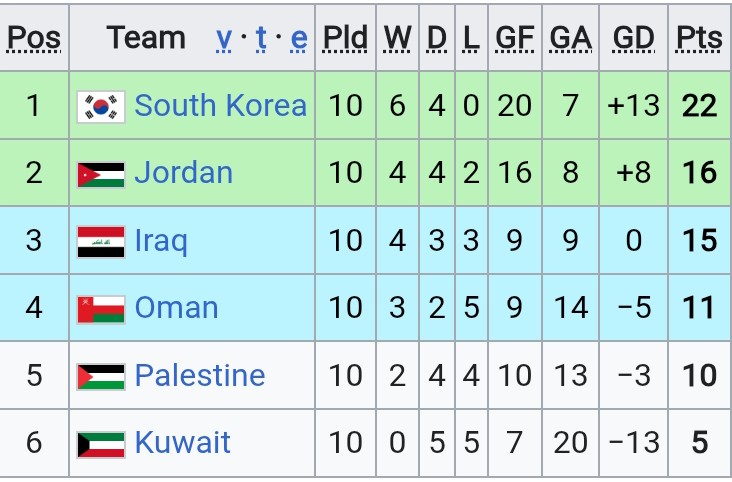Click the Palestine flag icon
This screenshot has width=732, height=482.
tap(101, 376)
